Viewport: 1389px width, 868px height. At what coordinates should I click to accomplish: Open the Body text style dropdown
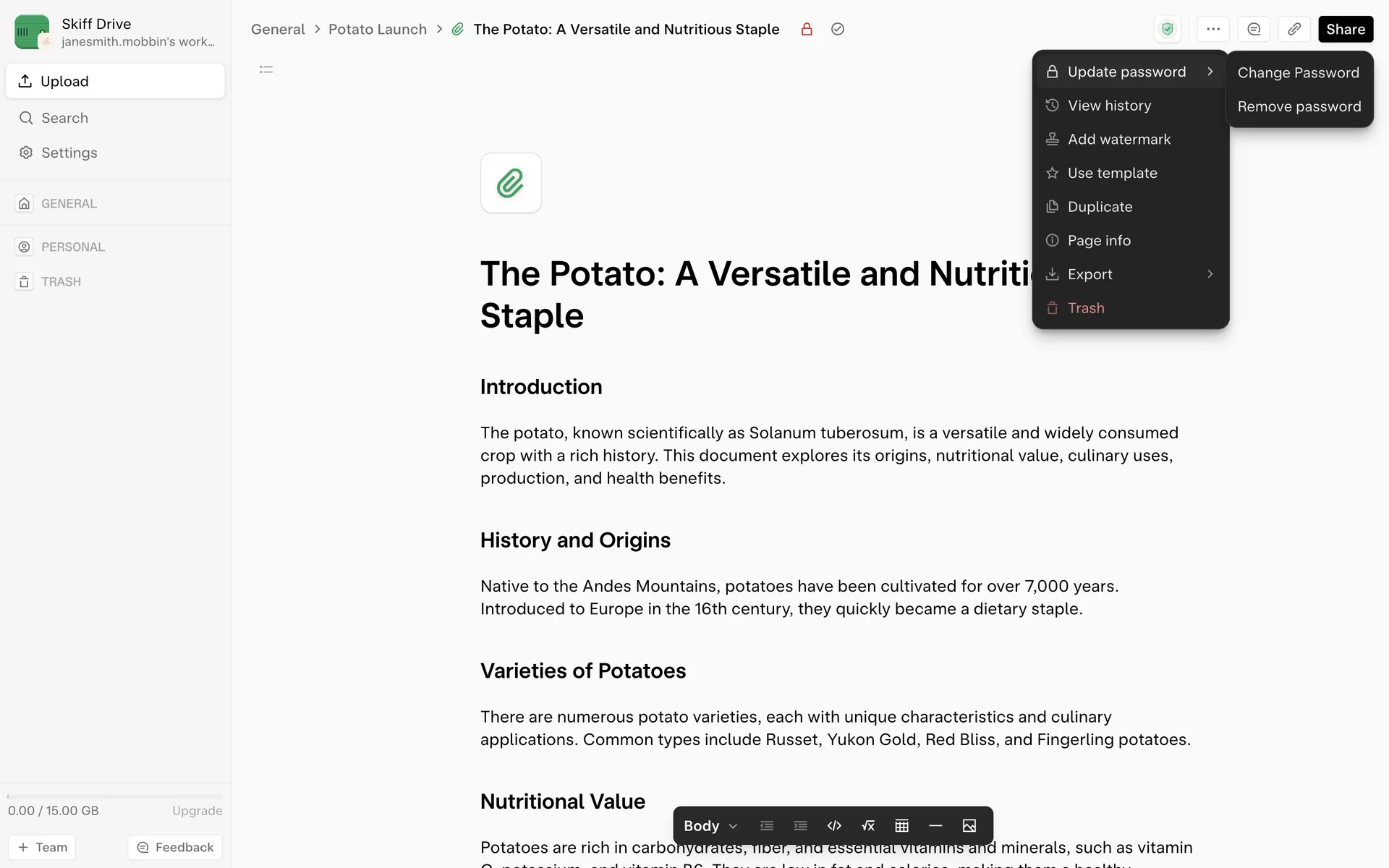[x=710, y=825]
